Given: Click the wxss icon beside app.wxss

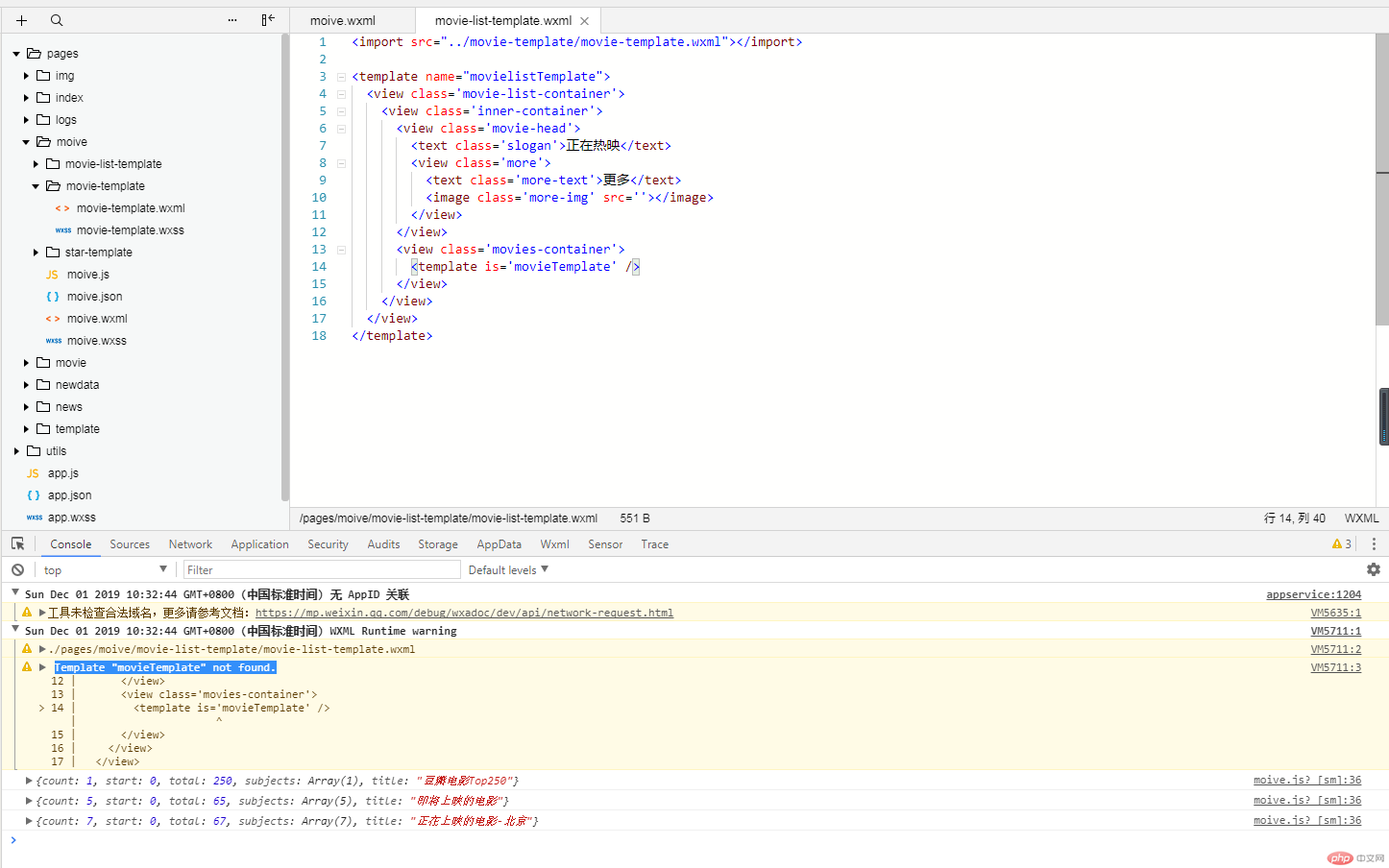Looking at the screenshot, I should [35, 518].
